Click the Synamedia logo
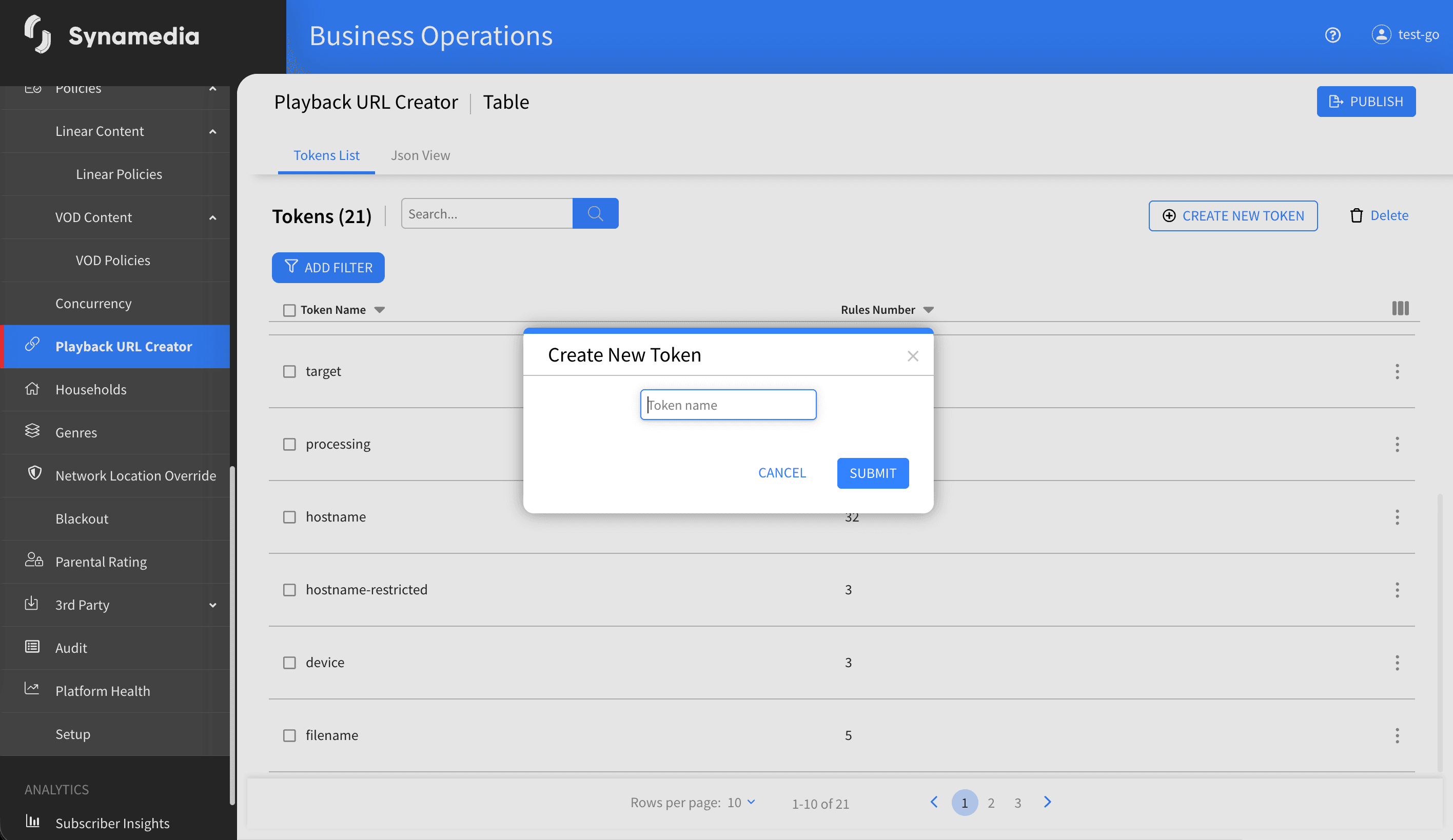Screen dimensions: 1453x840 pos(111,35)
